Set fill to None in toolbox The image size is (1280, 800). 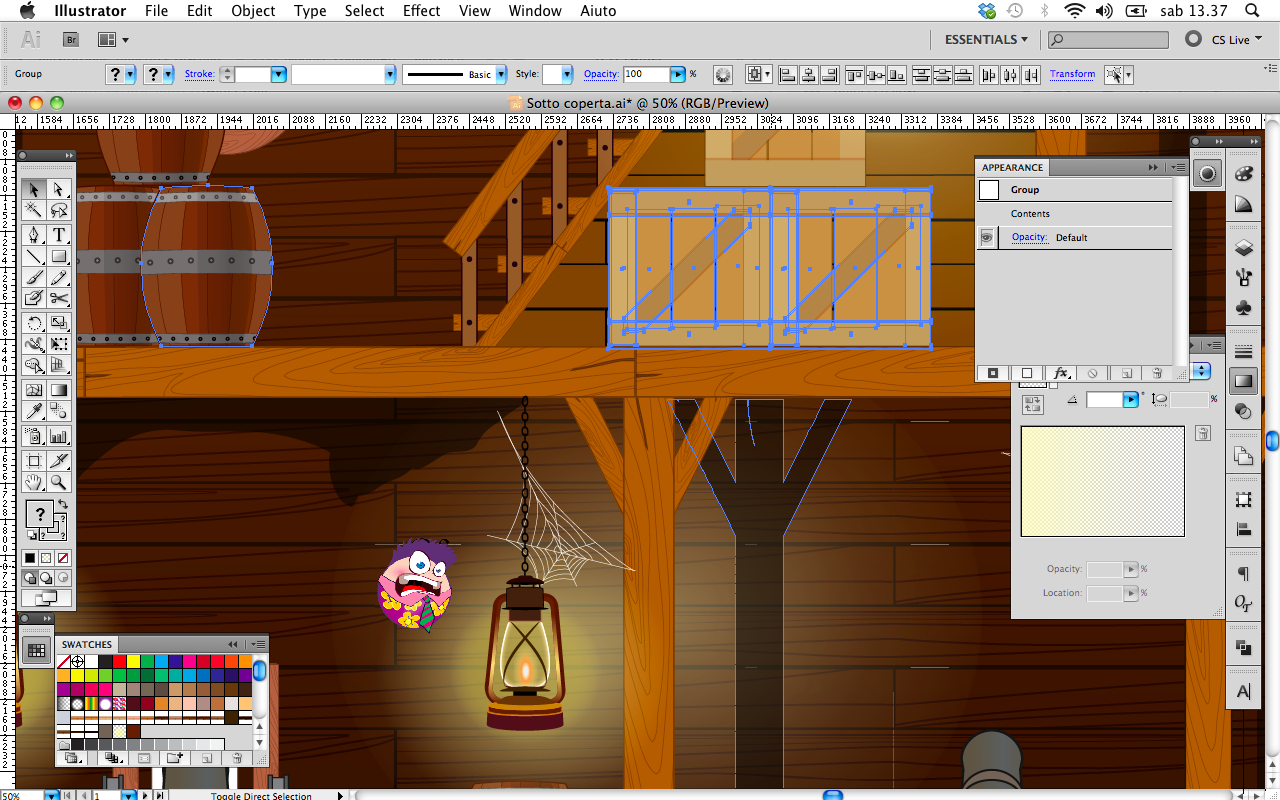[x=63, y=558]
